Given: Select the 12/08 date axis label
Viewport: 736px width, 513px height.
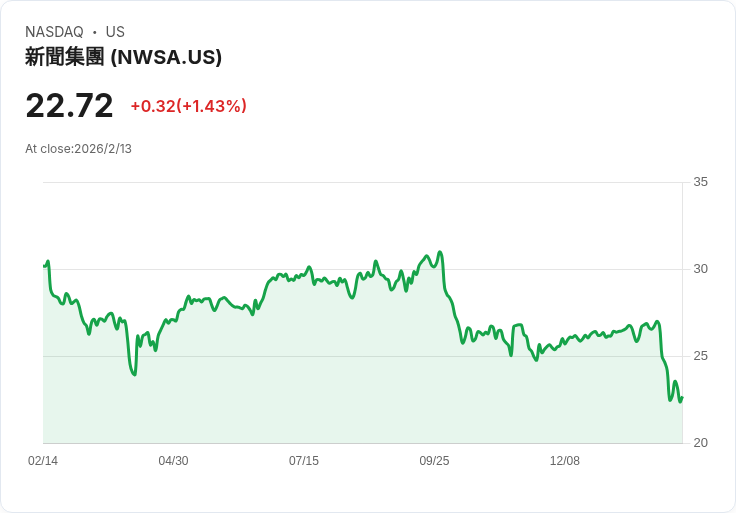Looking at the screenshot, I should pos(565,461).
